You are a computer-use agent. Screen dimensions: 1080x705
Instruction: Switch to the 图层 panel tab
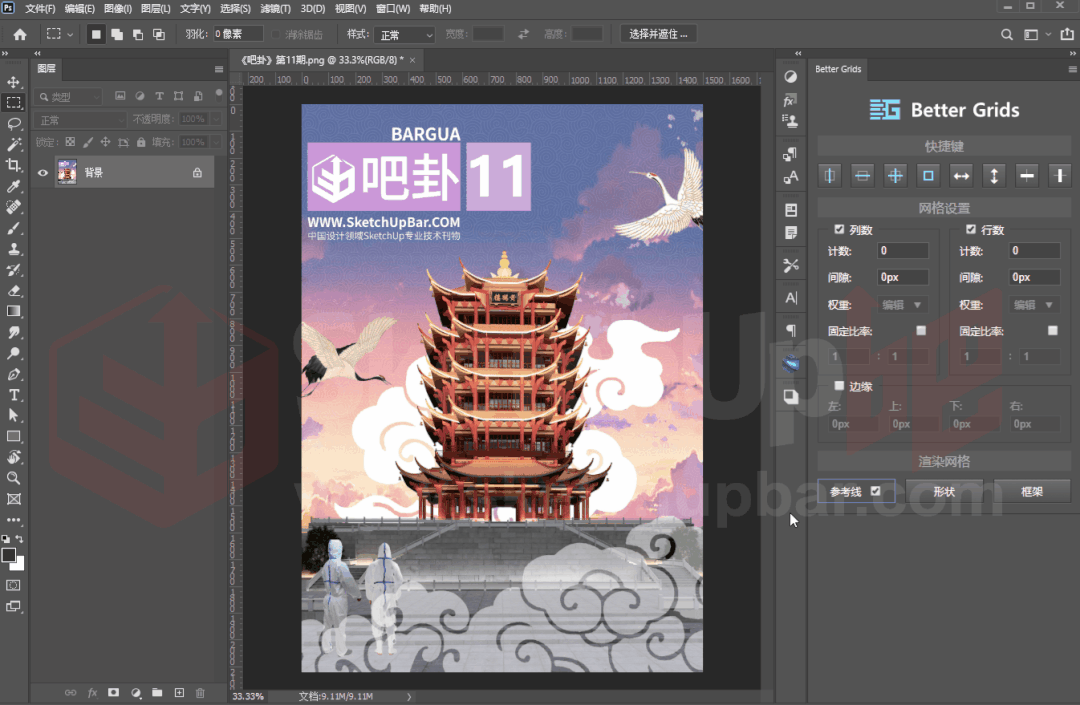[x=47, y=68]
